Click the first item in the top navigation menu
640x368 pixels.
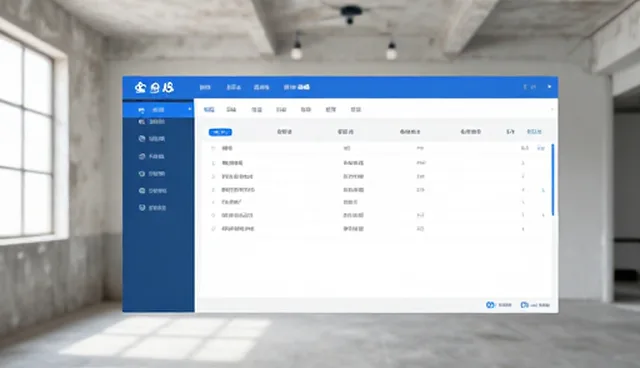(205, 87)
